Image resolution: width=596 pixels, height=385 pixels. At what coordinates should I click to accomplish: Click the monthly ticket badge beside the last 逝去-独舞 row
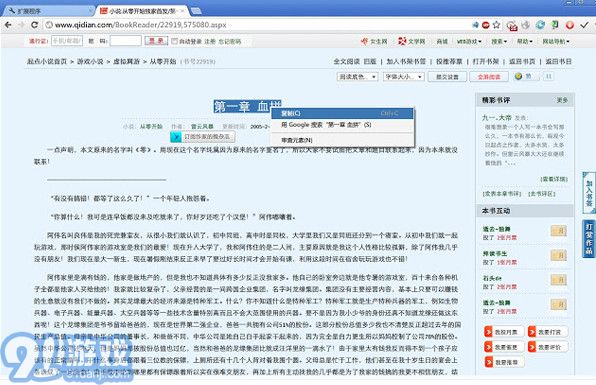point(558,304)
